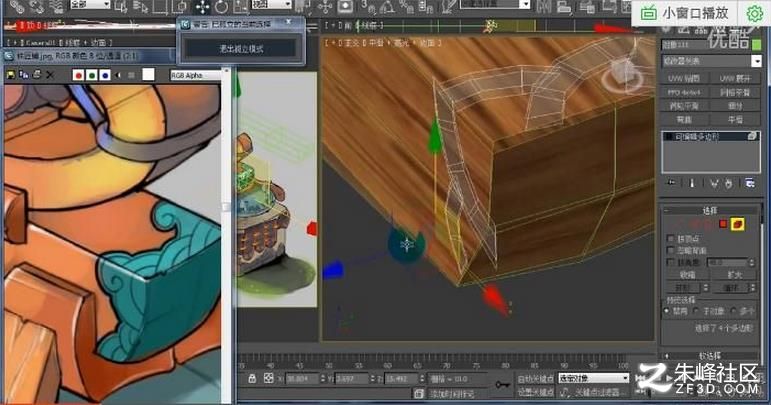Click Shrink selection button
Viewport: 771px width, 405px height.
point(687,275)
